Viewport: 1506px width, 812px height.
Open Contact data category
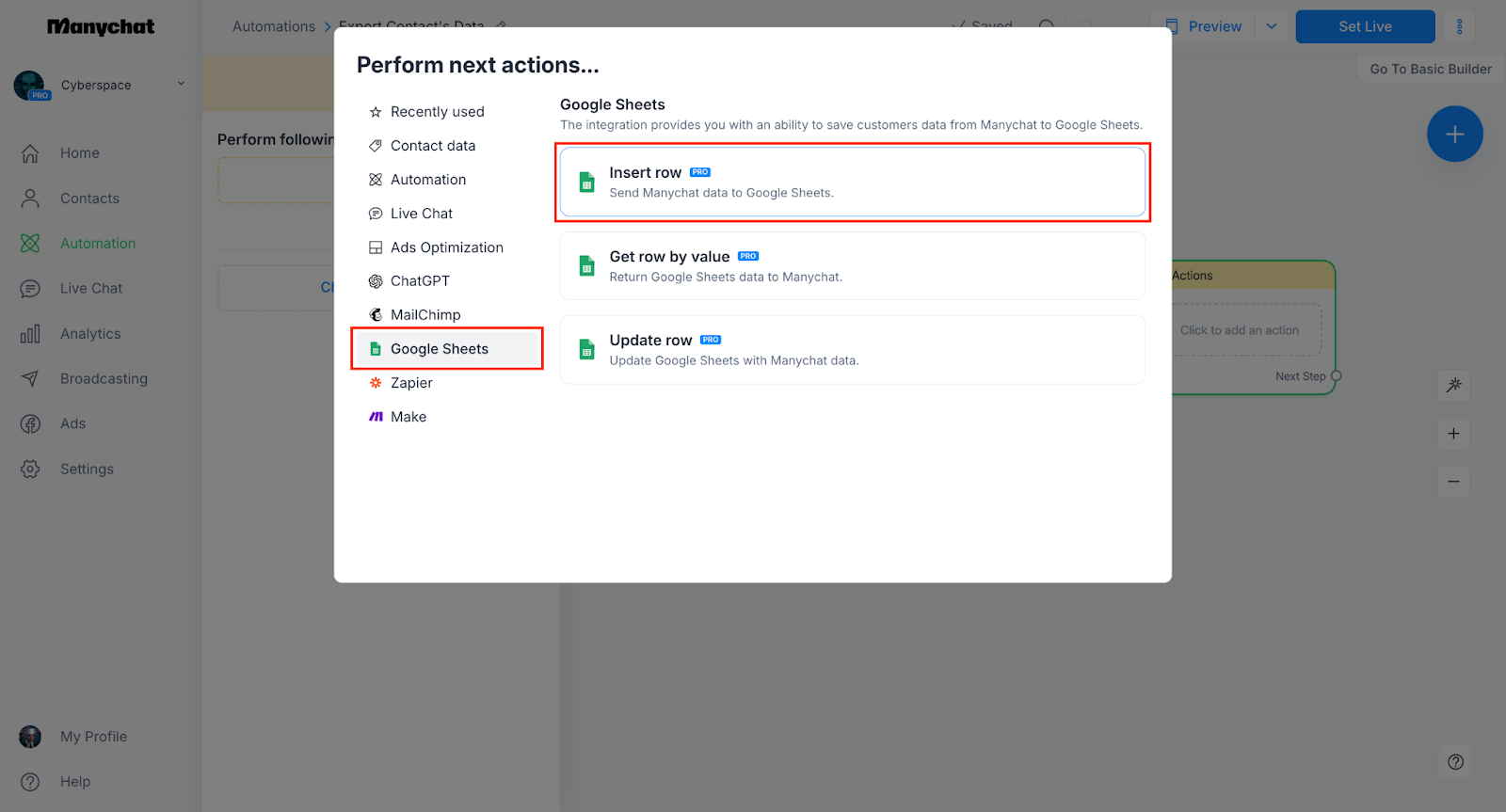pyautogui.click(x=432, y=146)
